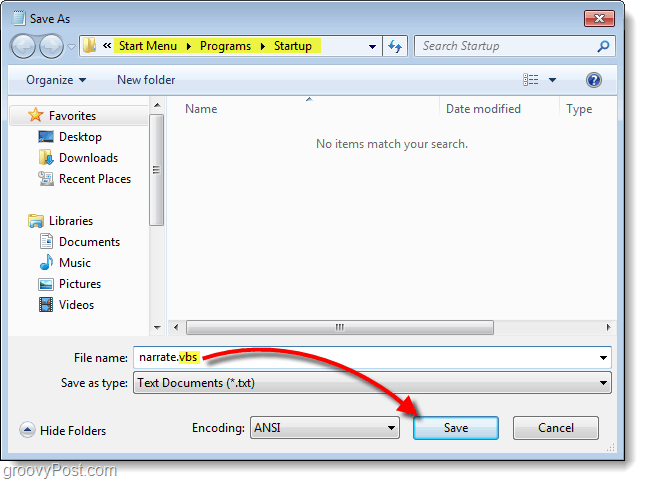Click the Pictures library icon
The height and width of the screenshot is (481, 645).
pos(46,284)
